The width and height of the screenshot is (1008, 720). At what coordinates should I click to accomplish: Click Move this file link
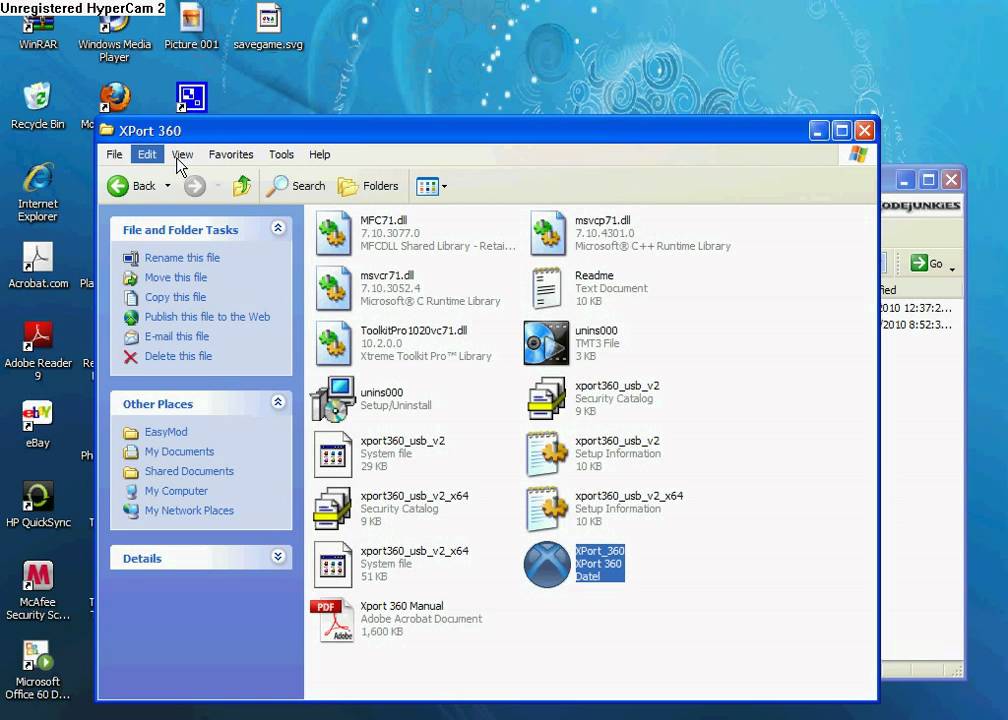(x=176, y=277)
